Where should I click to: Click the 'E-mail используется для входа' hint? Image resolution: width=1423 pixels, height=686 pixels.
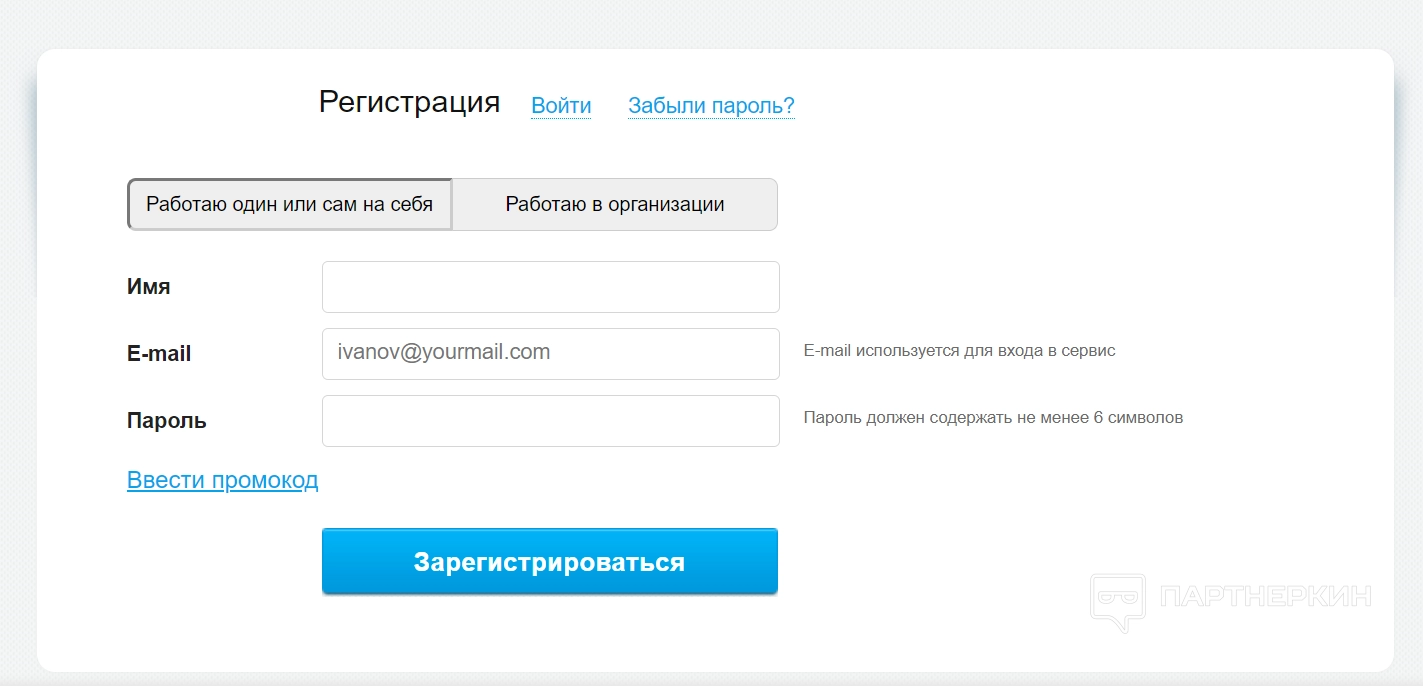(x=959, y=351)
